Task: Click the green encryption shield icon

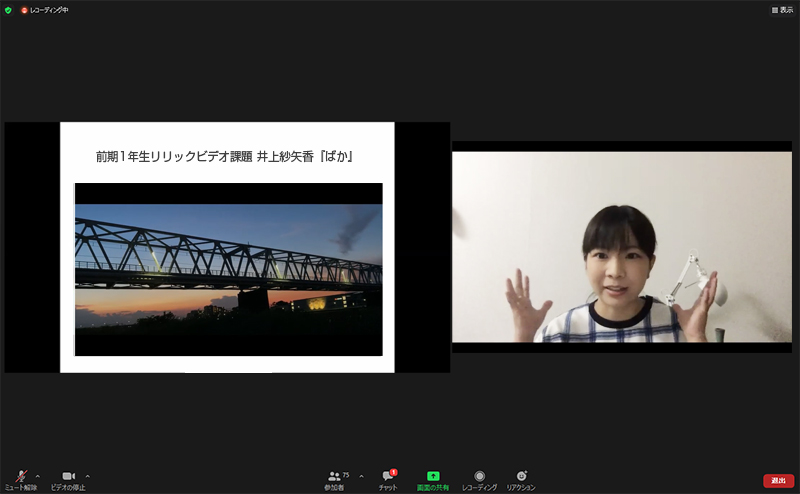Action: point(8,9)
